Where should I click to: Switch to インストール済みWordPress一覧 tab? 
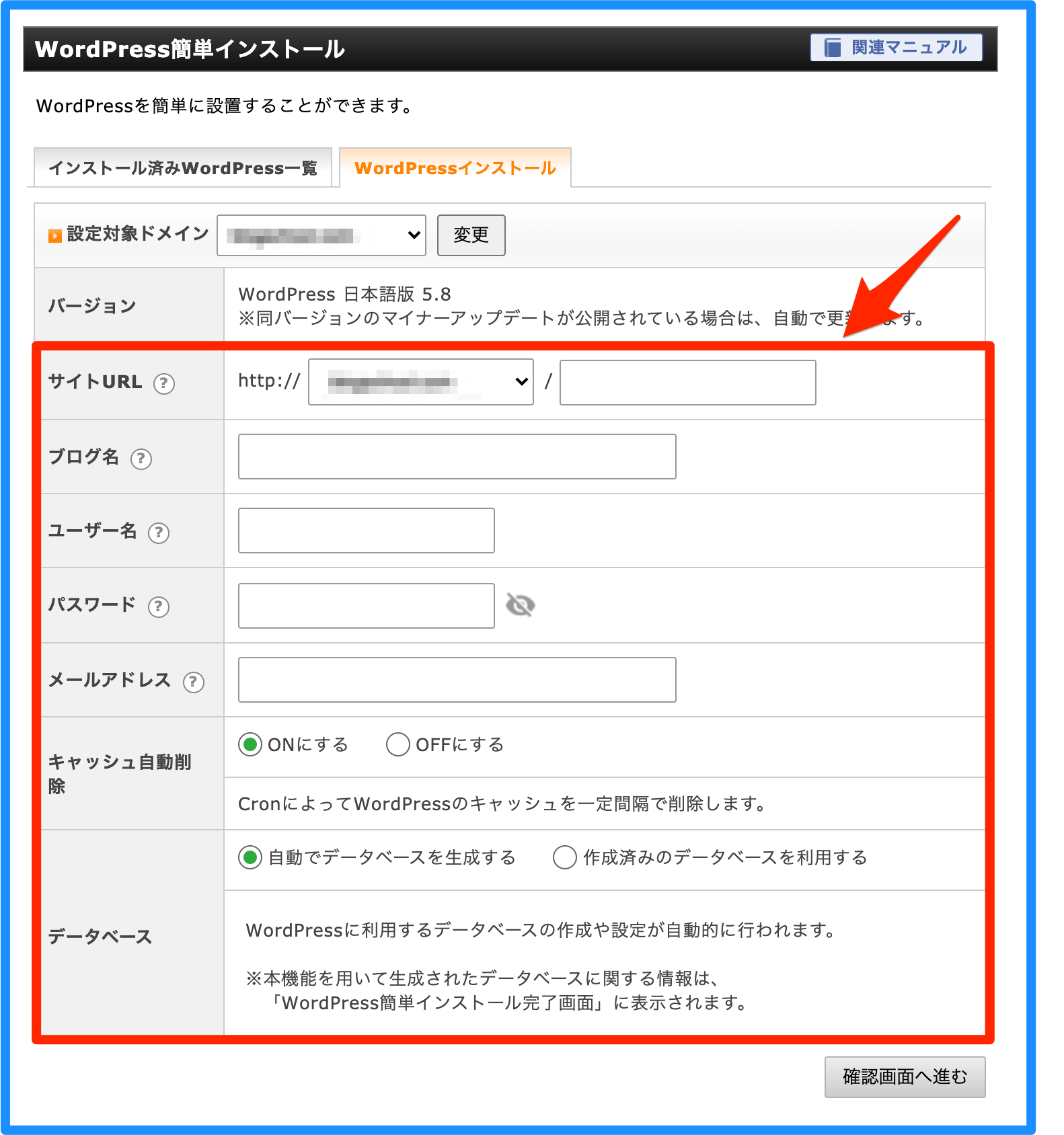pyautogui.click(x=182, y=167)
